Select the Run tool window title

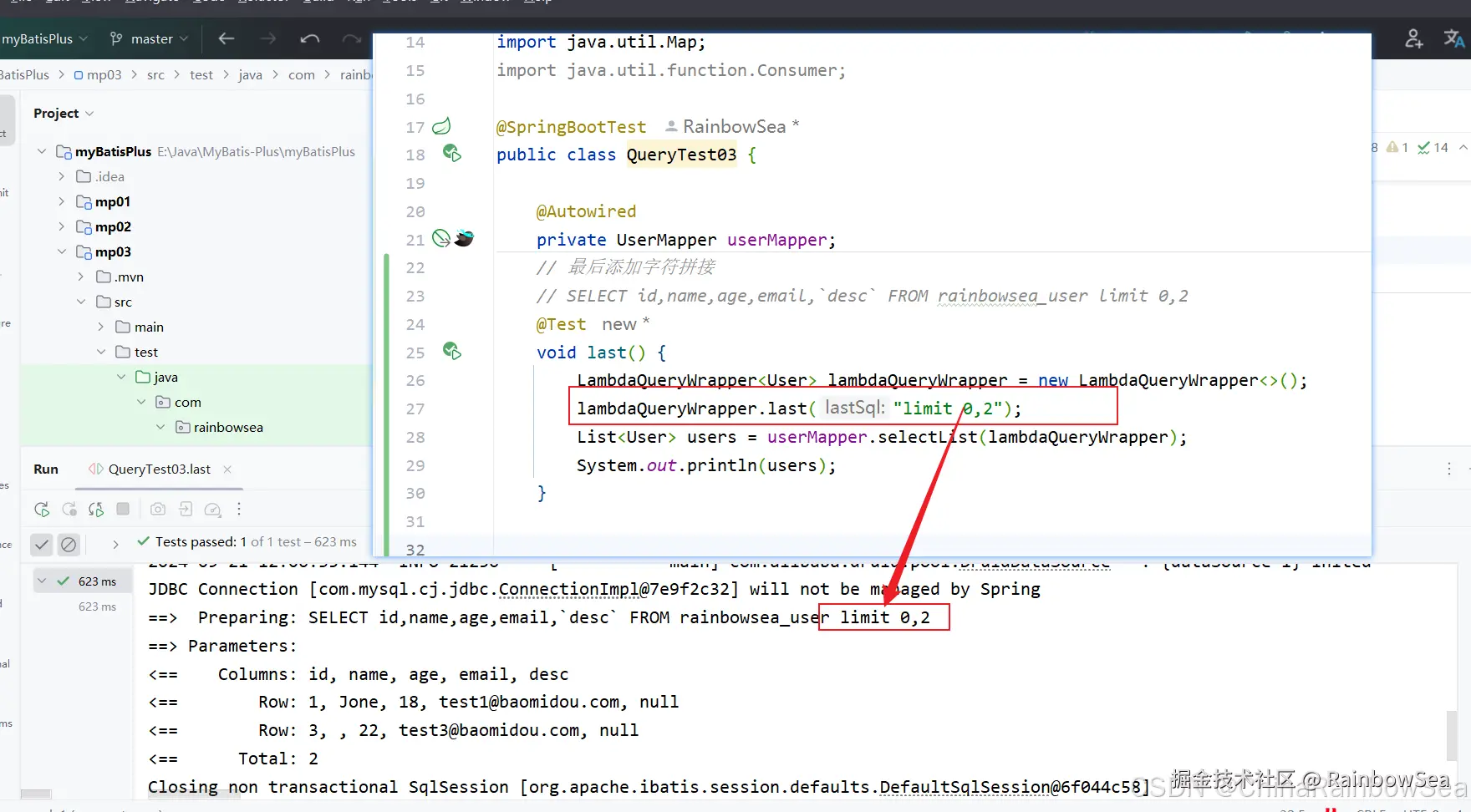tap(46, 469)
